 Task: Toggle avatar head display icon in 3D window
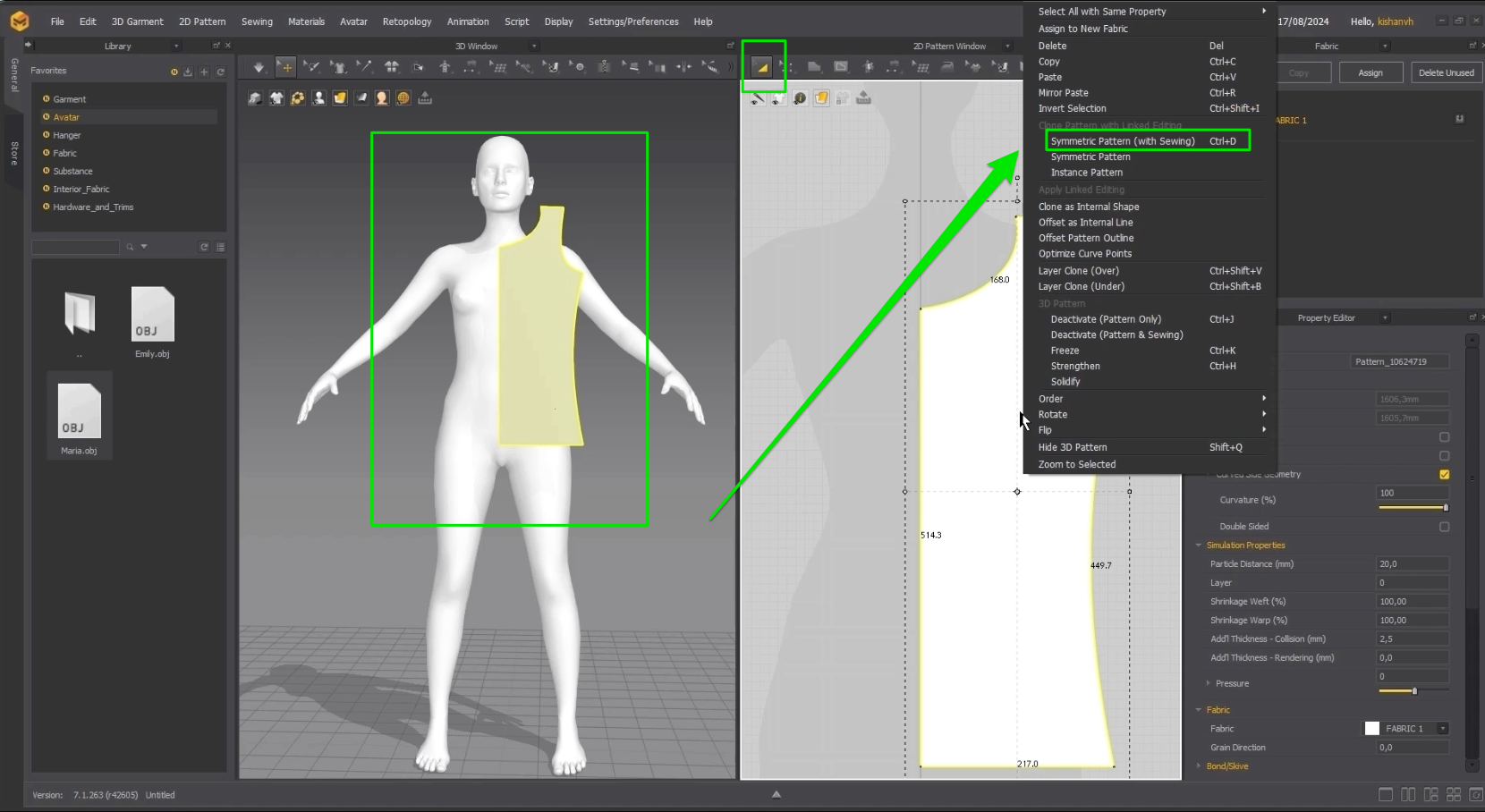(382, 98)
